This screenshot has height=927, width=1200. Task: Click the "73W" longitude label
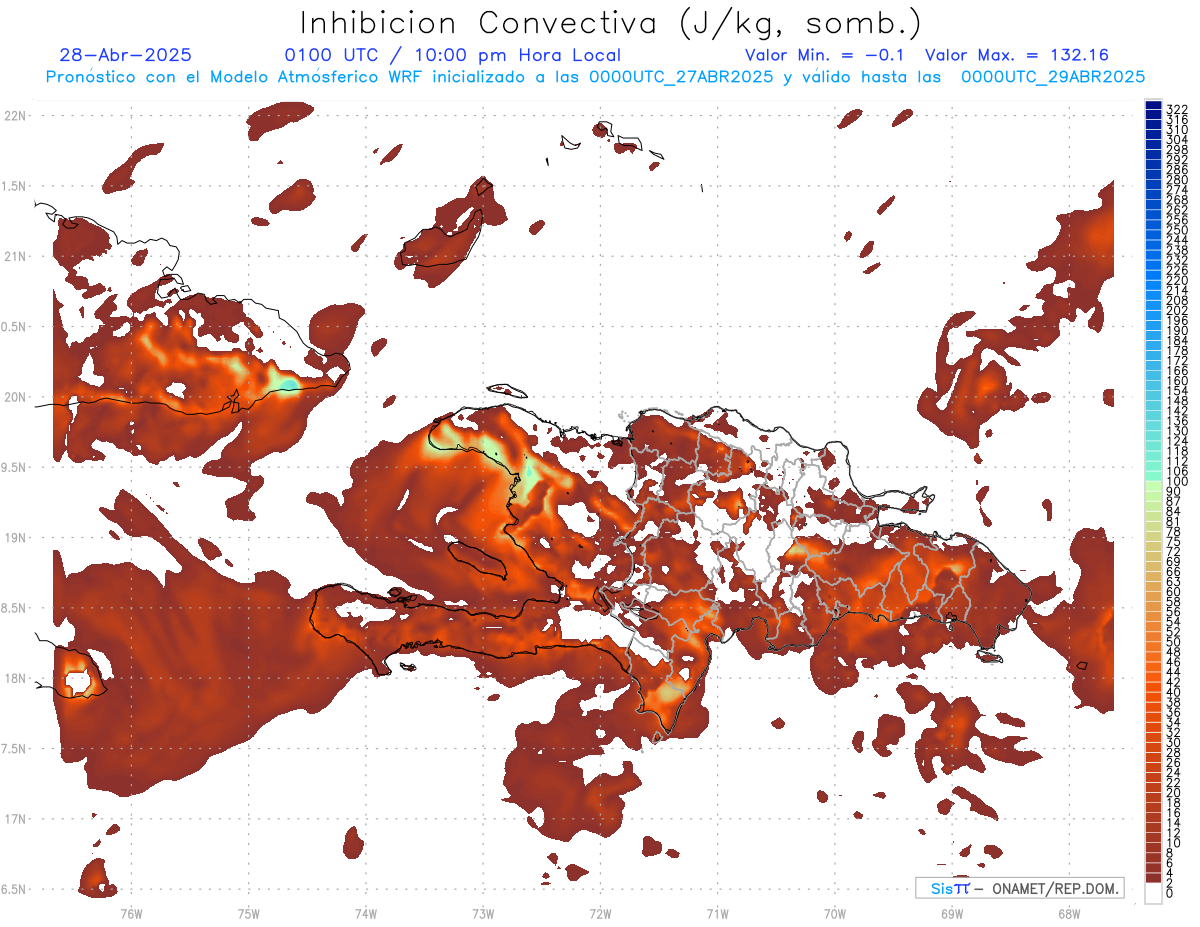(483, 913)
